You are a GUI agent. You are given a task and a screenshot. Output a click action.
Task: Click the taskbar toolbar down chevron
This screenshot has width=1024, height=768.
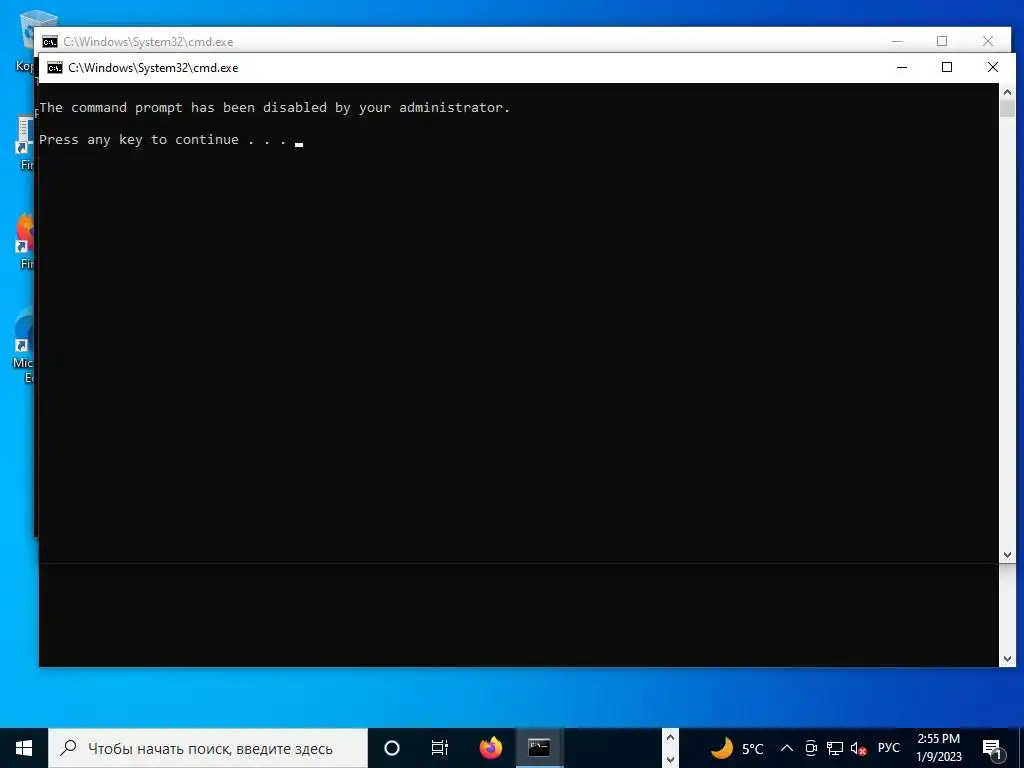(670, 759)
